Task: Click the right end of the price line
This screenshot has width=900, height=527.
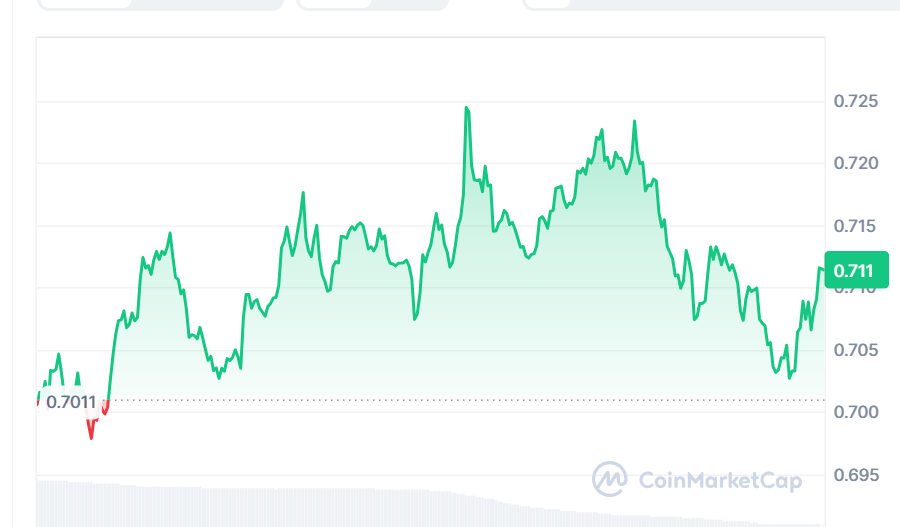Action: pyautogui.click(x=822, y=269)
